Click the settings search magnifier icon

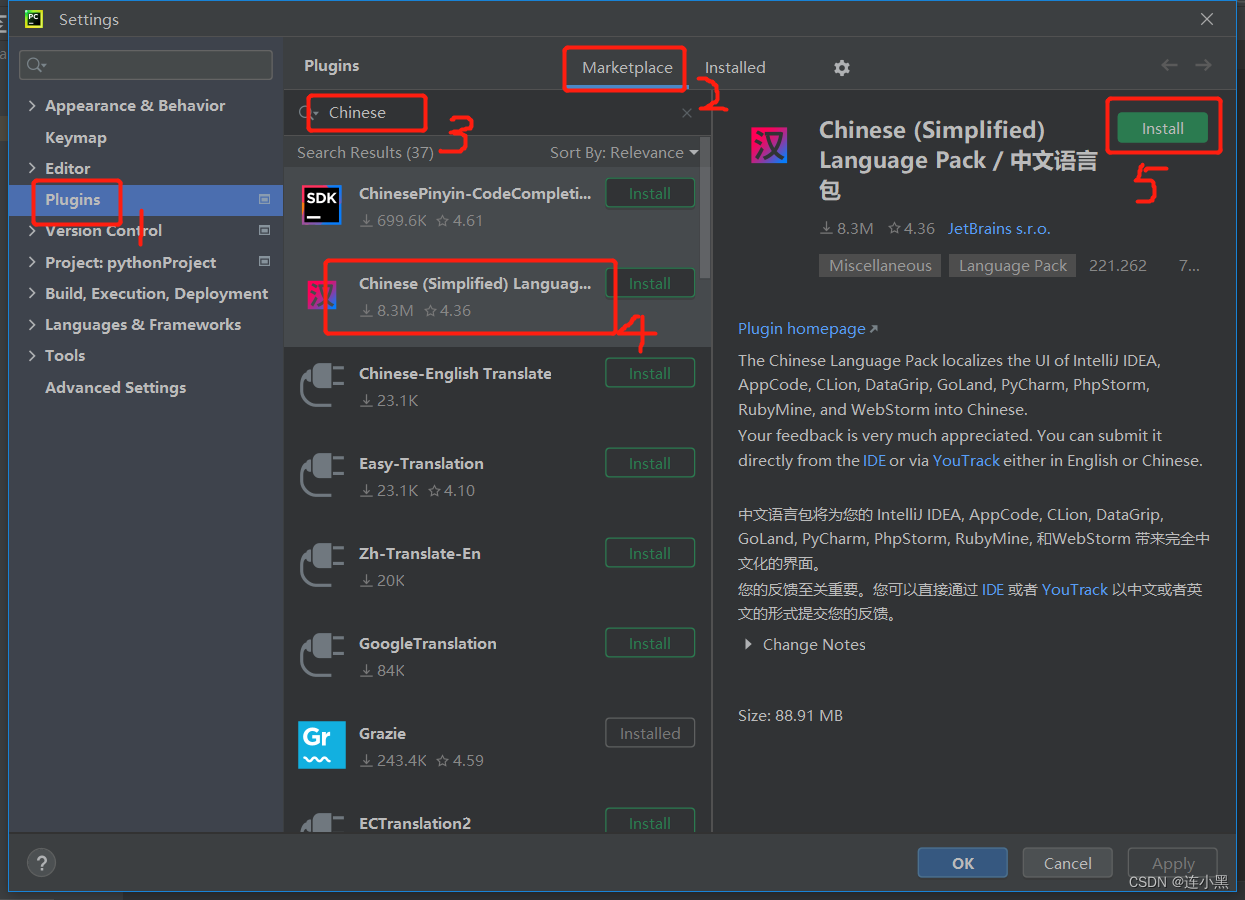point(37,65)
